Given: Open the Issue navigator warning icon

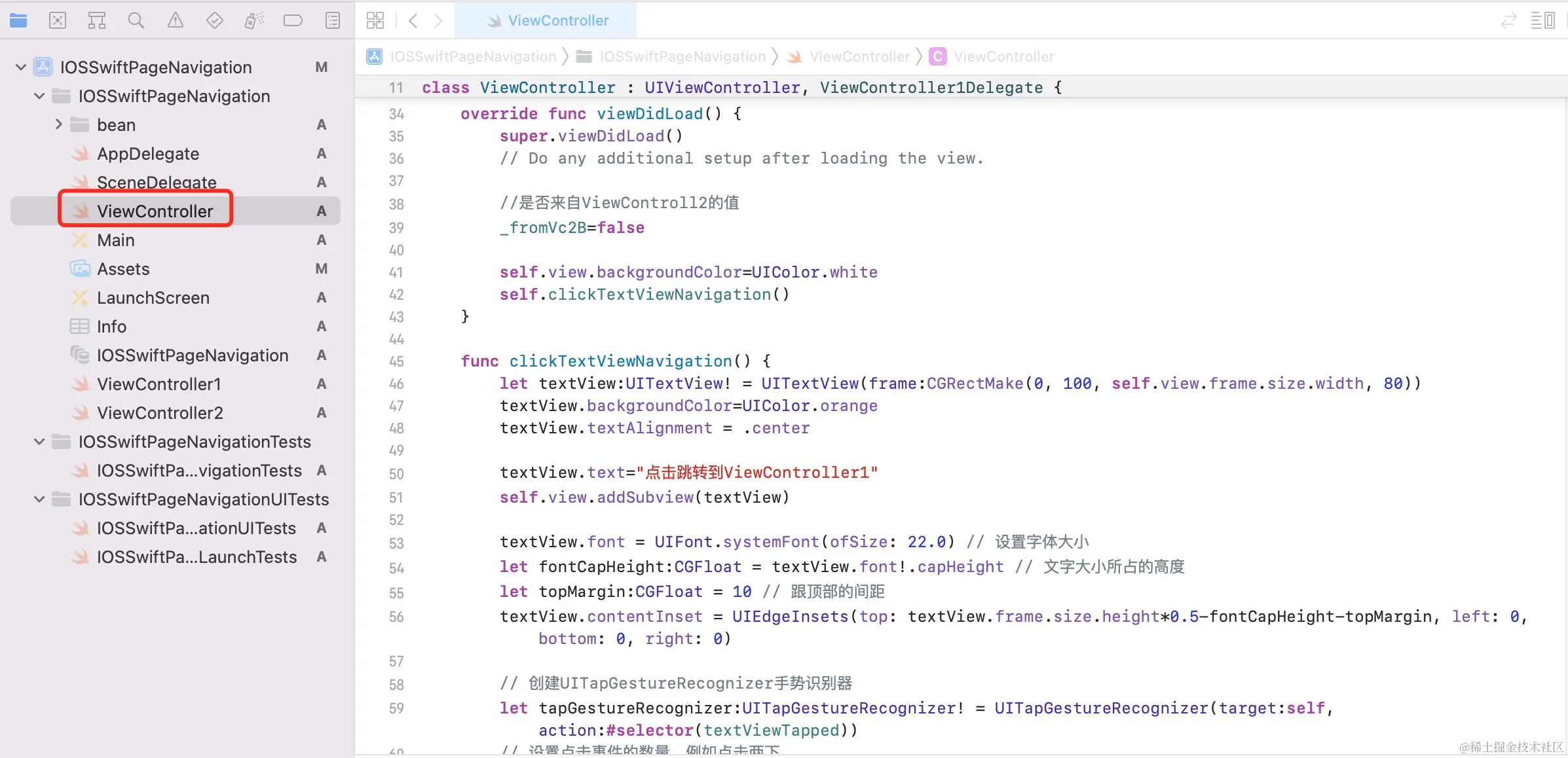Looking at the screenshot, I should tap(176, 21).
